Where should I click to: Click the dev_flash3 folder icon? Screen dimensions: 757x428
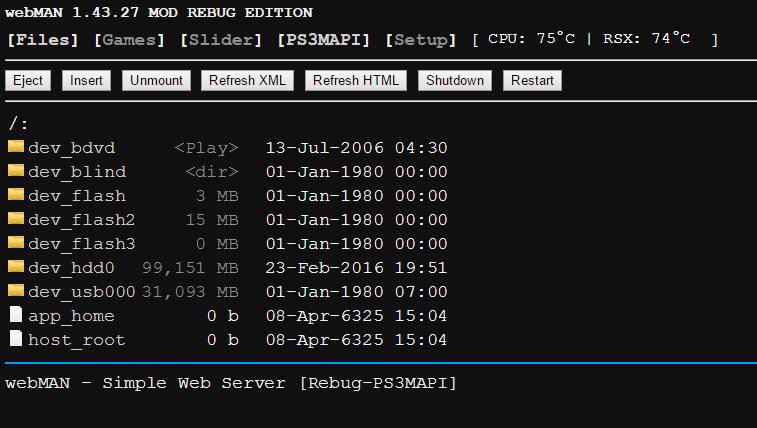coord(16,243)
